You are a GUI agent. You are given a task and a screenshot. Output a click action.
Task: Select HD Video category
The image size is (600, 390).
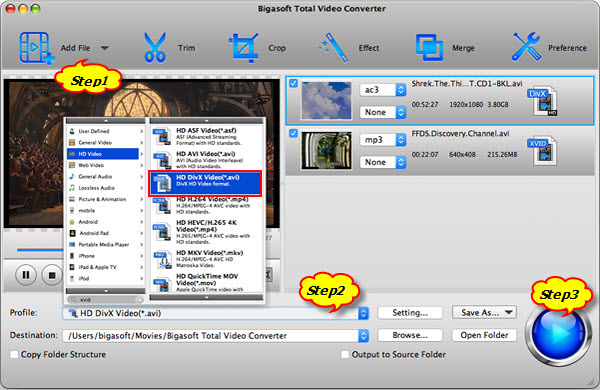pyautogui.click(x=104, y=154)
